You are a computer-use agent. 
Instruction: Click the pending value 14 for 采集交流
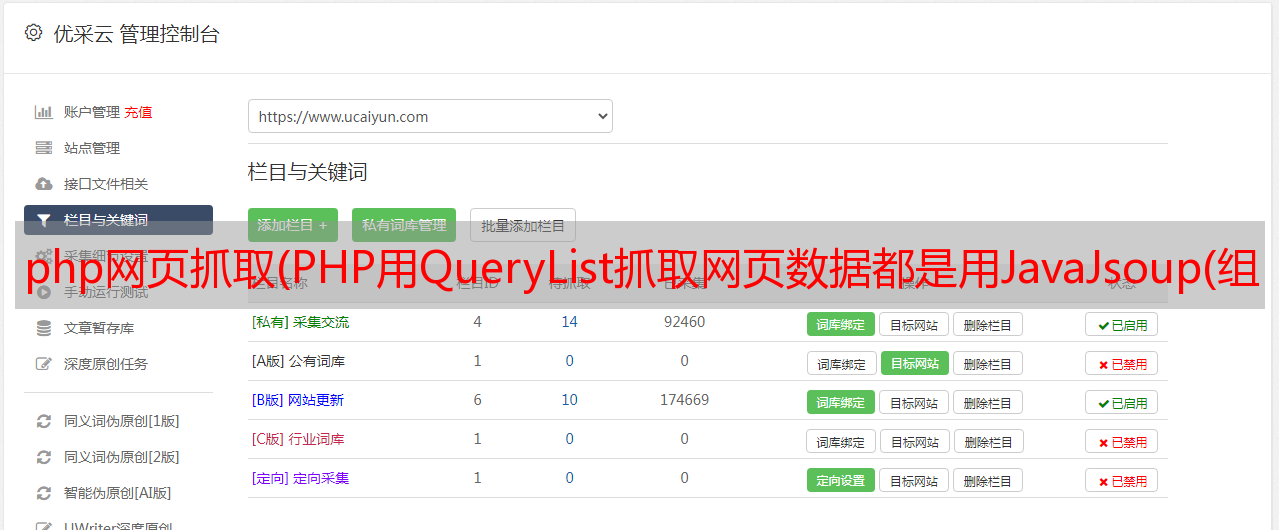(569, 322)
